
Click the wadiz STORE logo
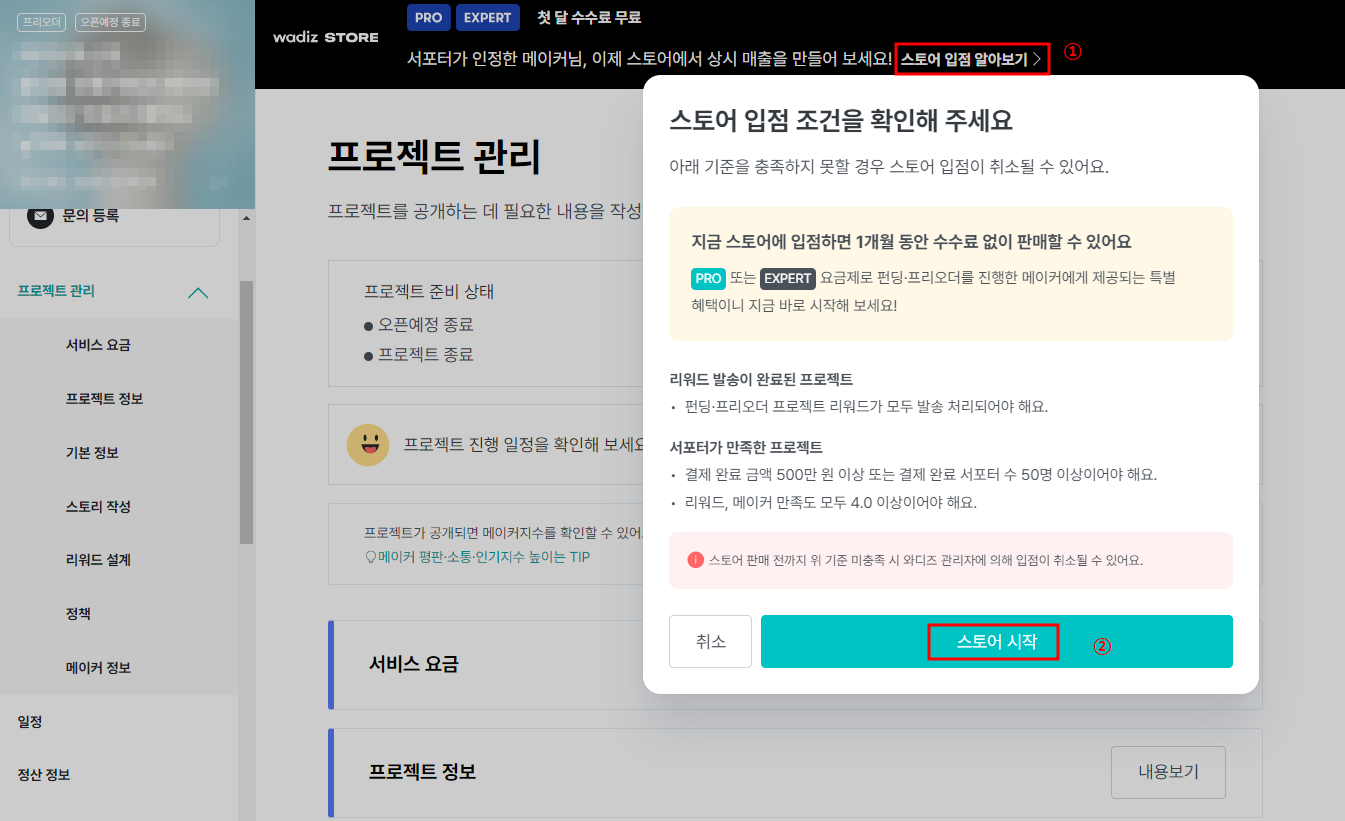[x=325, y=37]
